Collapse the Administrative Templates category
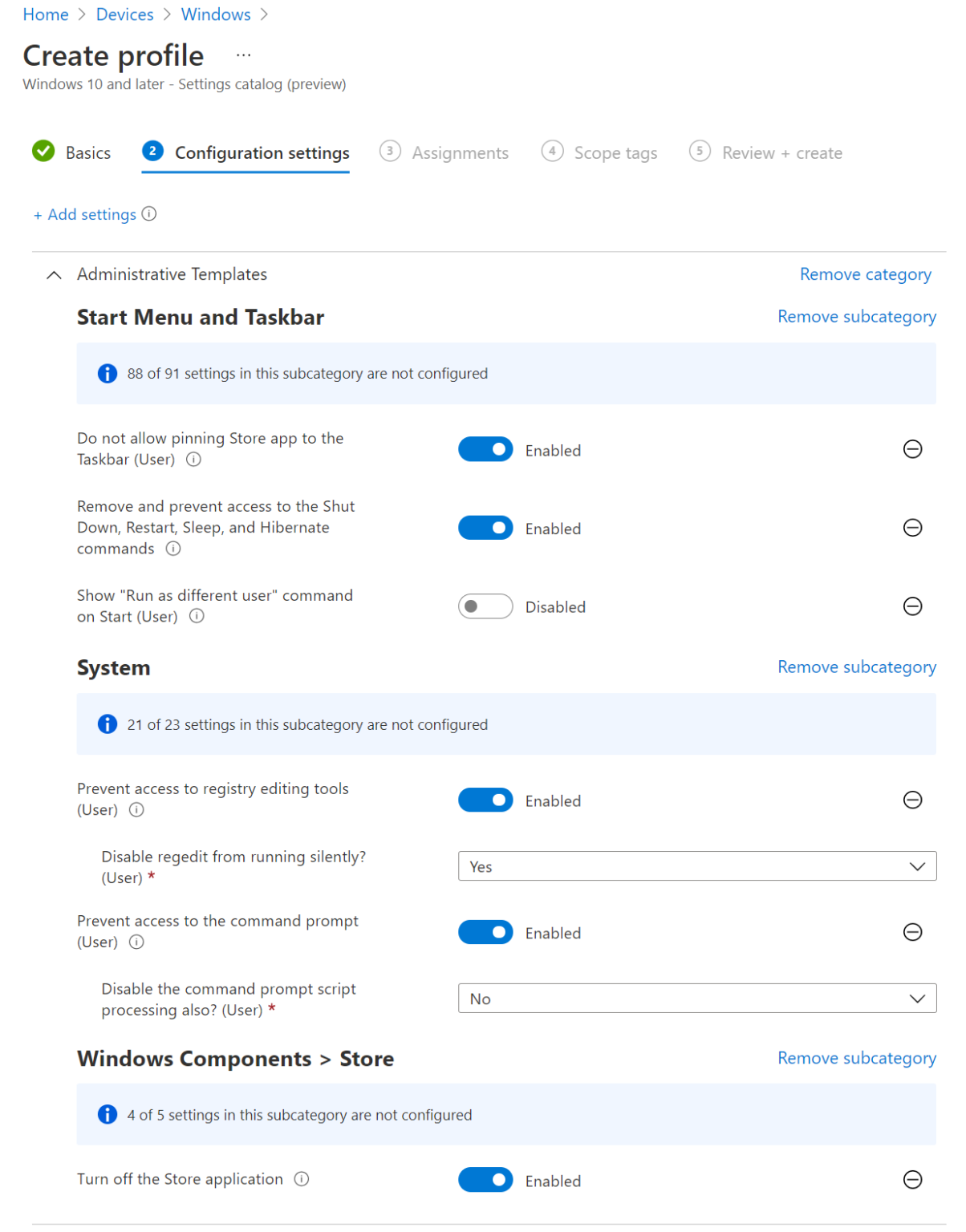This screenshot has height=1232, width=966. (x=54, y=275)
